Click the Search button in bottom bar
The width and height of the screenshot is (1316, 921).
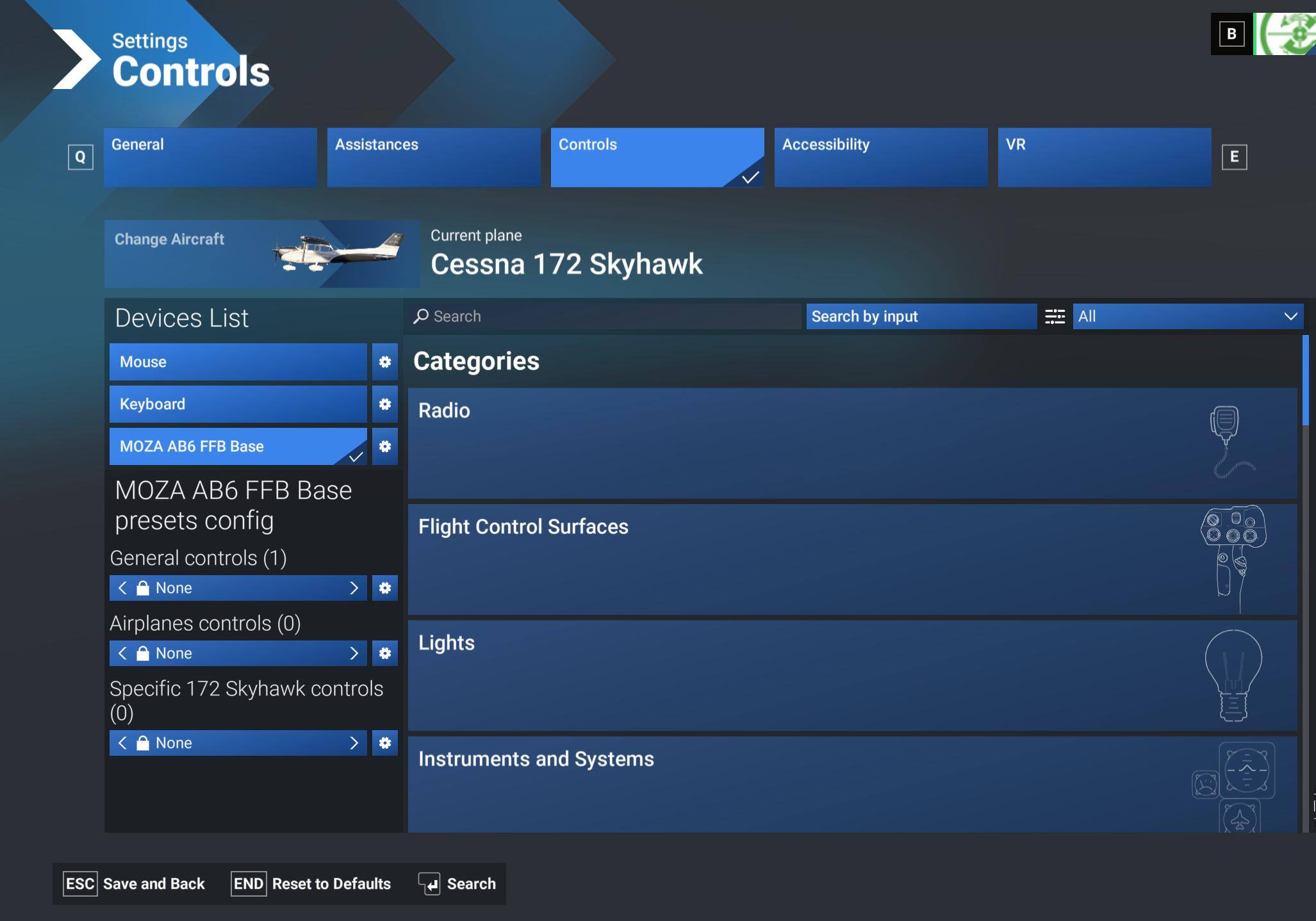click(x=457, y=884)
